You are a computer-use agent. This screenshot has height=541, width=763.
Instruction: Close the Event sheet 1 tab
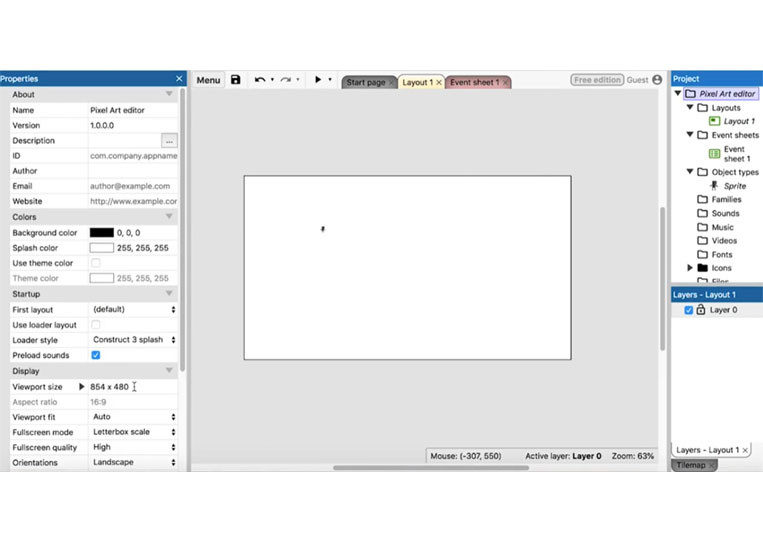[x=506, y=83]
